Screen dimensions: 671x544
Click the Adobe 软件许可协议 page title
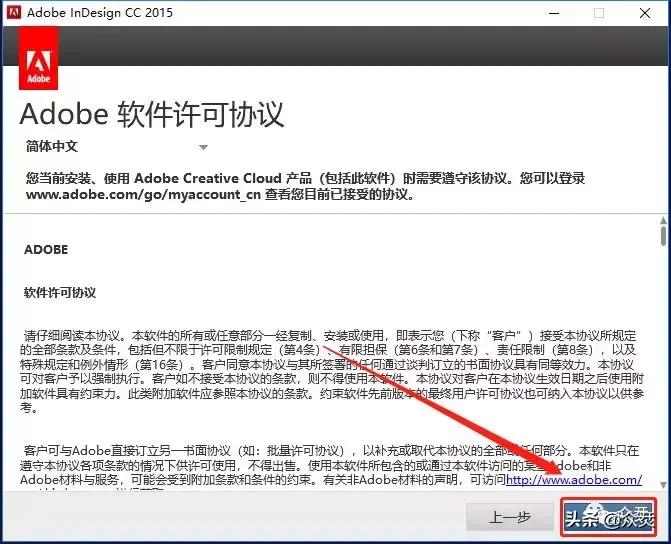click(x=152, y=114)
